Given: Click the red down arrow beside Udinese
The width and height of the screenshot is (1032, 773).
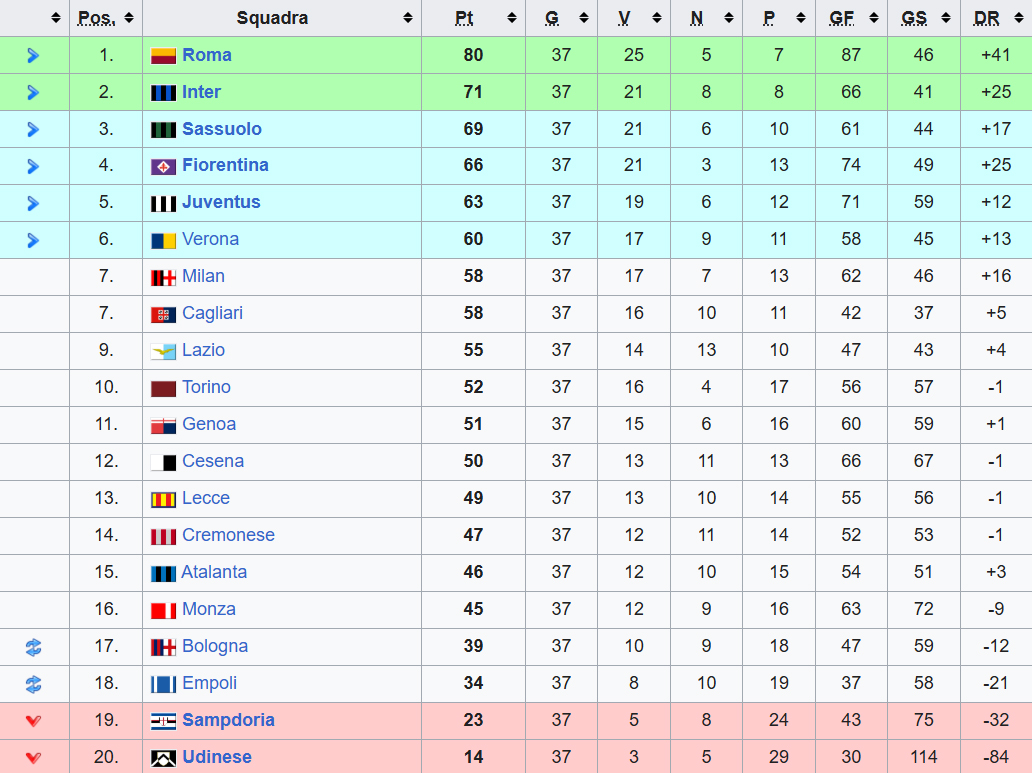Looking at the screenshot, I should pos(34,758).
